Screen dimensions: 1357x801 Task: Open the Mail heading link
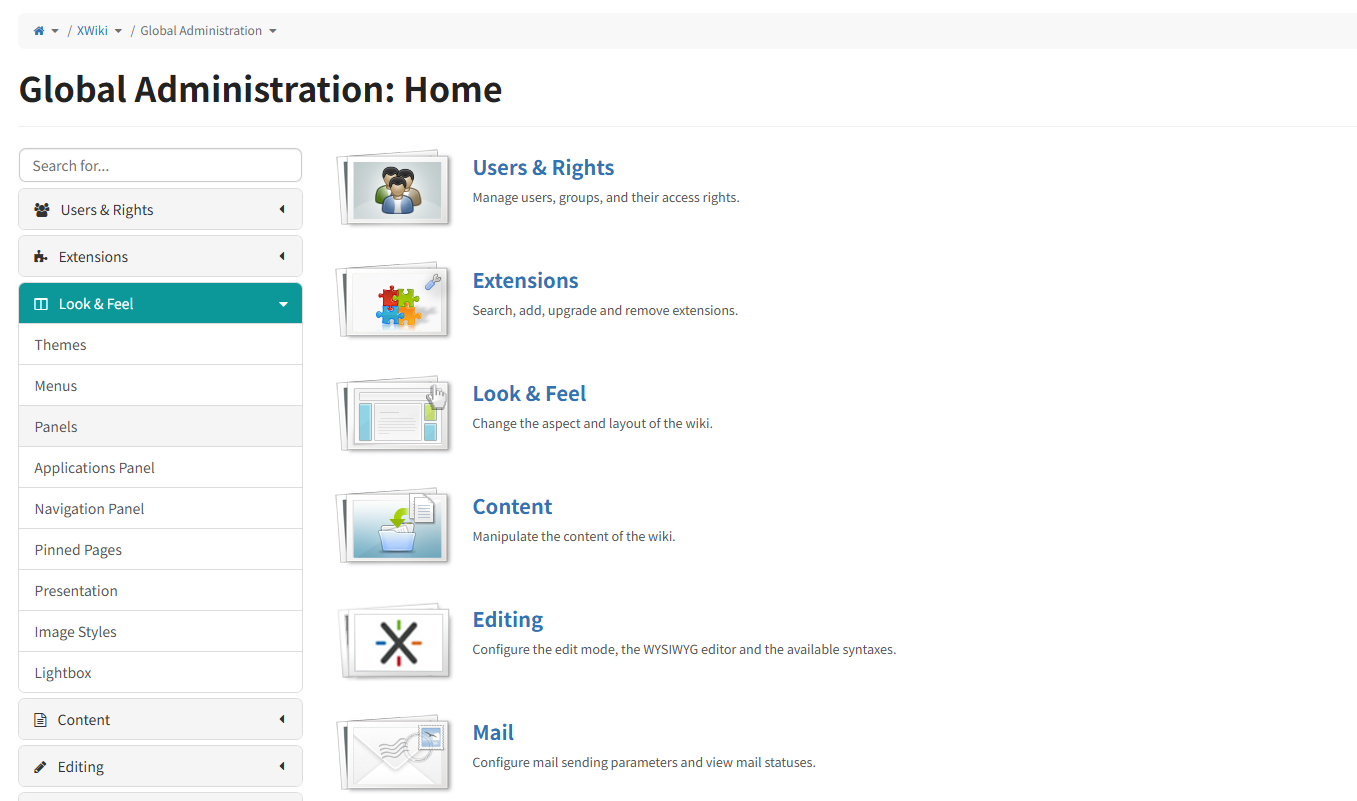coord(493,733)
